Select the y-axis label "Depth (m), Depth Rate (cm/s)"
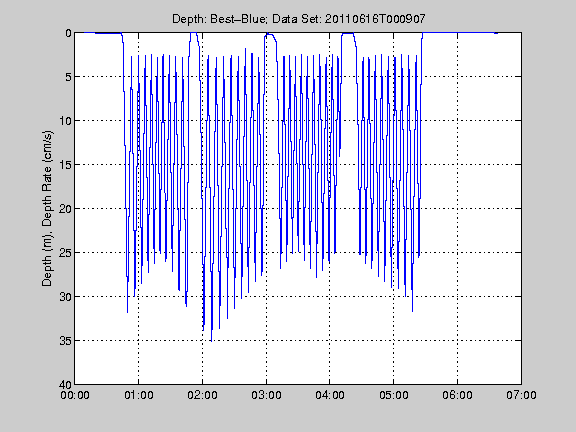 pyautogui.click(x=47, y=208)
